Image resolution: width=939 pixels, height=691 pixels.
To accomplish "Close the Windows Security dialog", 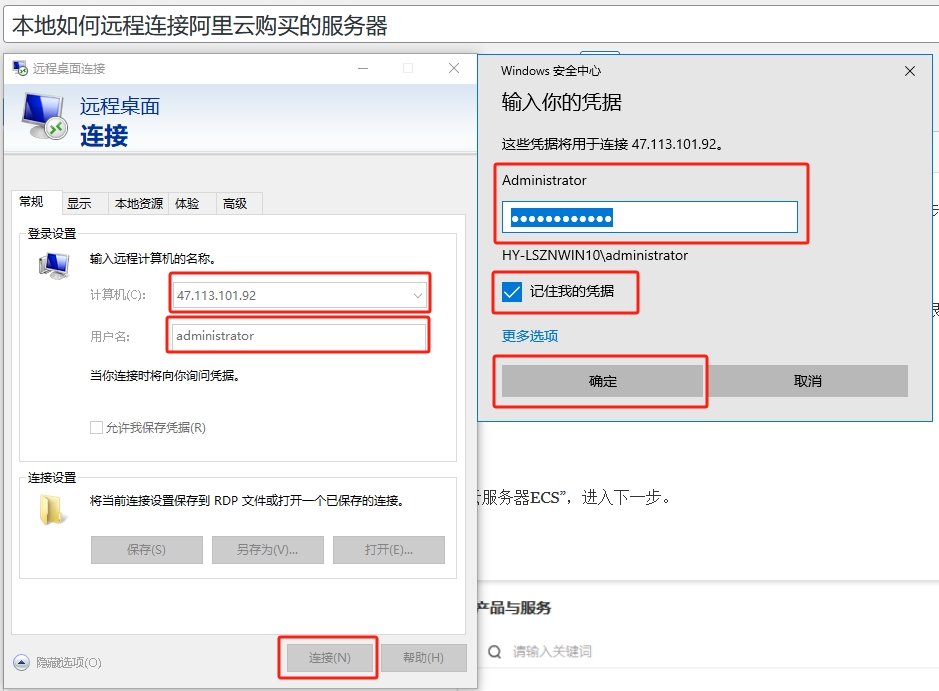I will (910, 71).
